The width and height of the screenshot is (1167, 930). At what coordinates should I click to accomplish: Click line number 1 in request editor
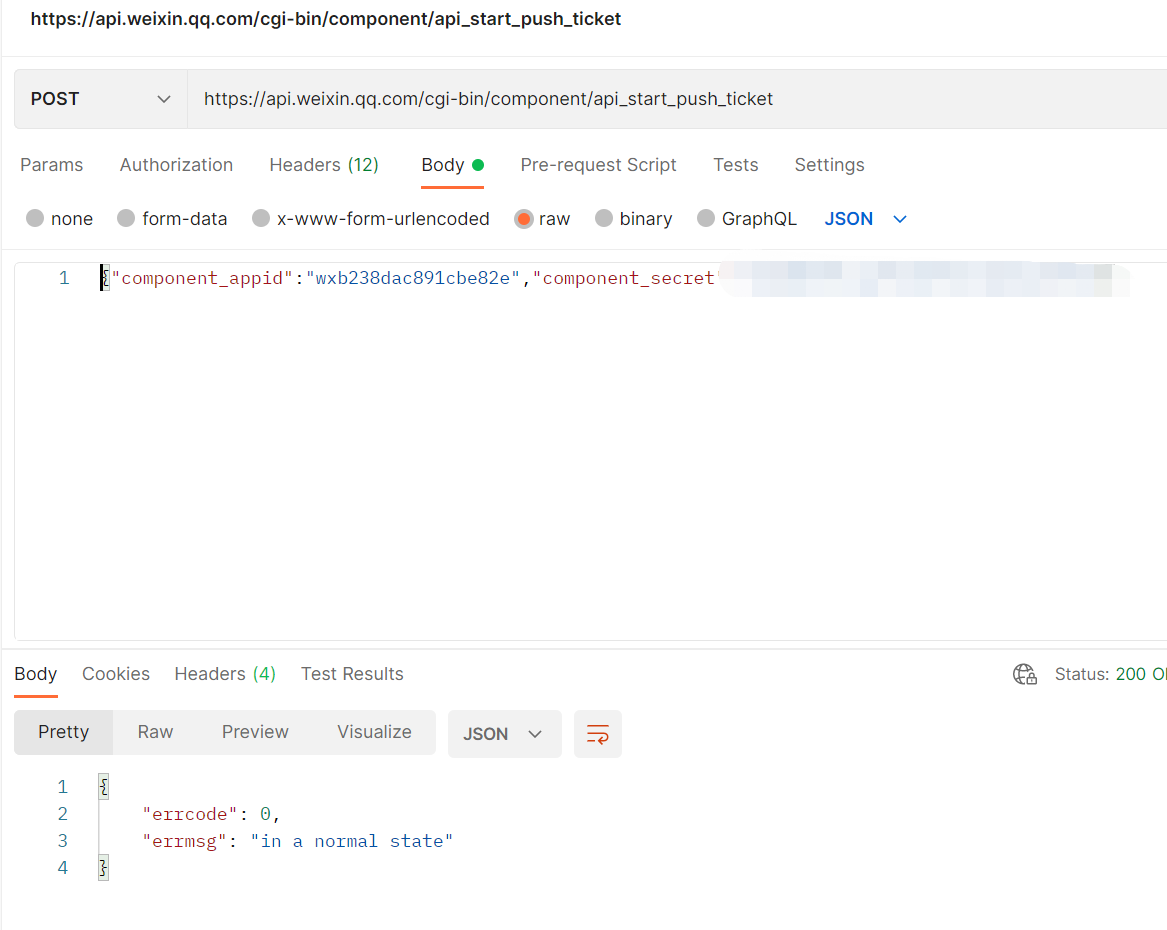tap(64, 278)
